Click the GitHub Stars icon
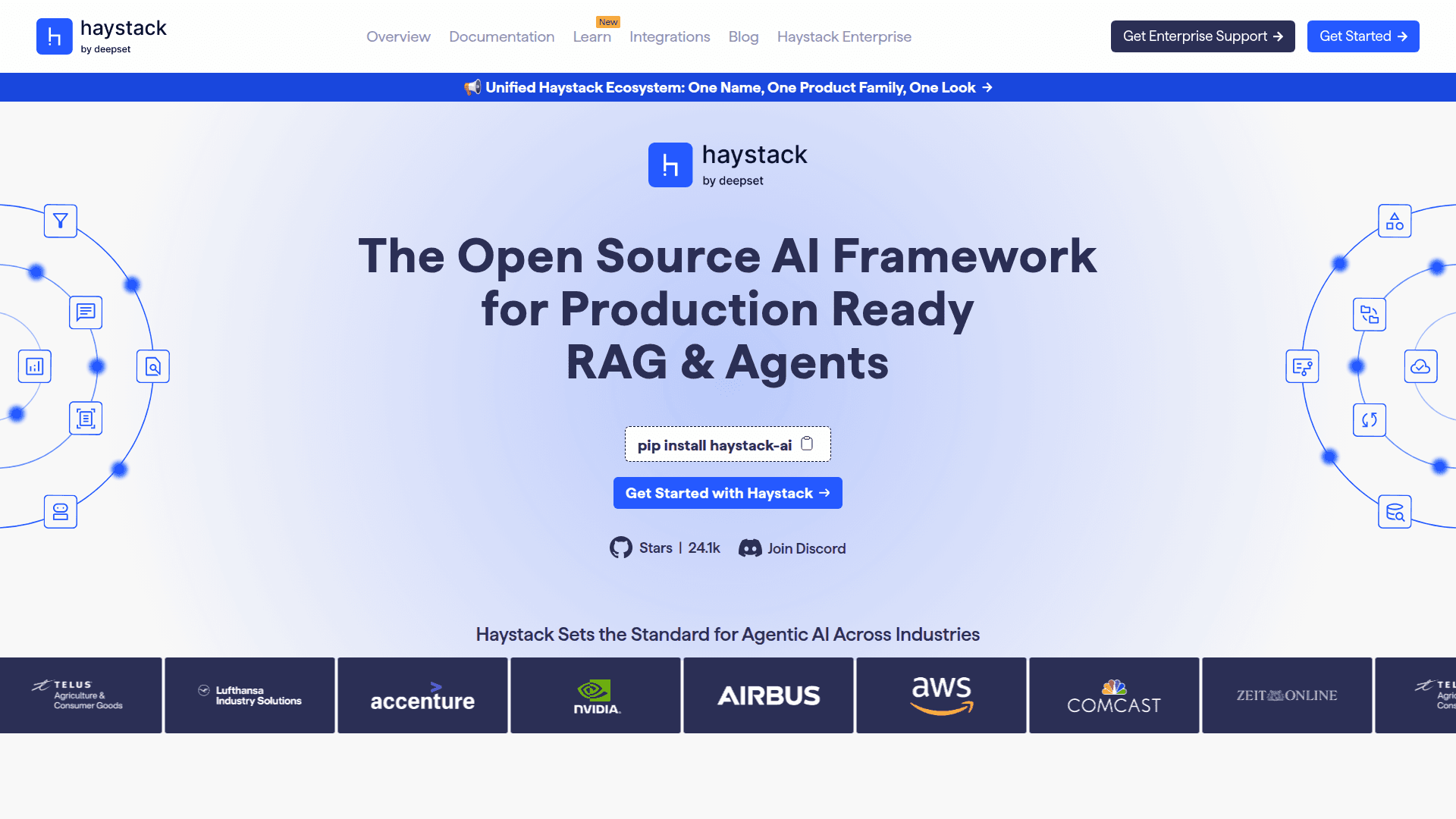Screen dimensions: 1456x819 620,548
